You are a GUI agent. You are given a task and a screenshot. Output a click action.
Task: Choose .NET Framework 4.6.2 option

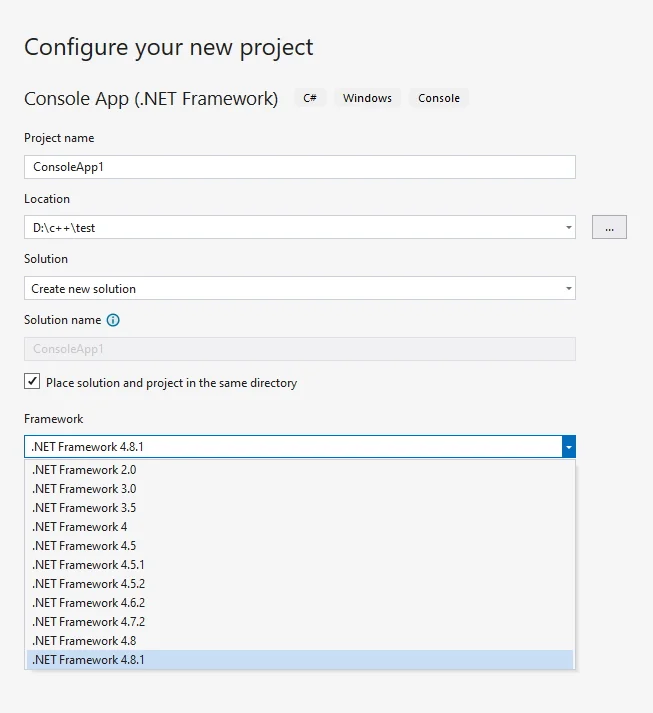(300, 603)
